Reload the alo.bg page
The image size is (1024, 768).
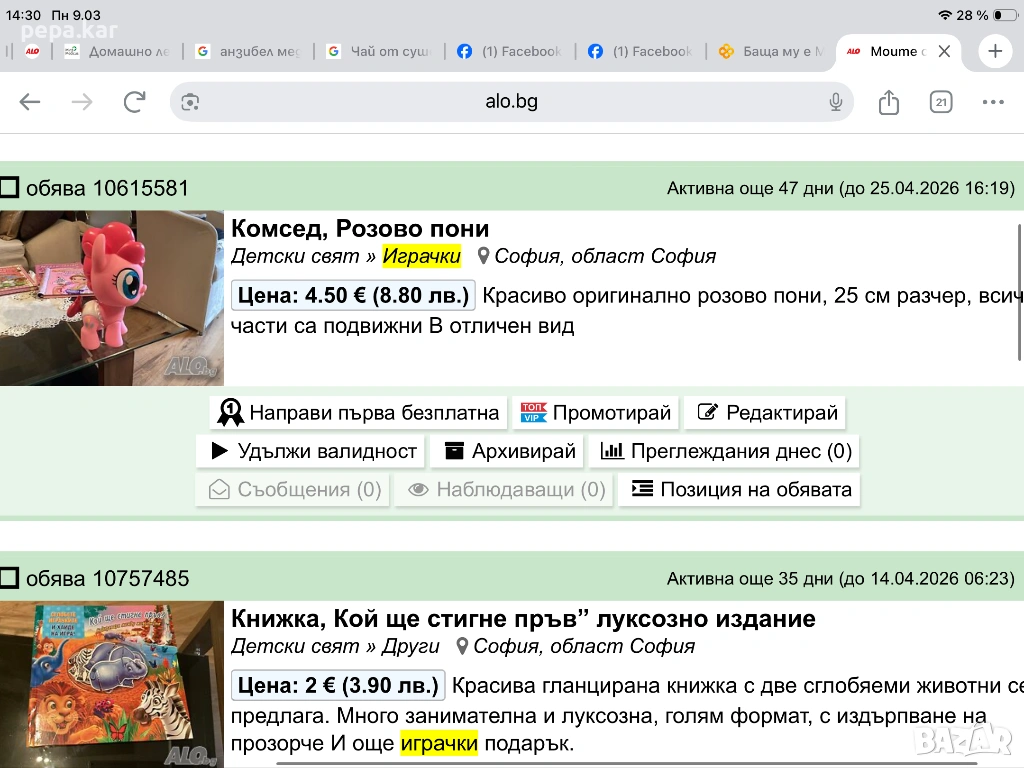point(134,102)
